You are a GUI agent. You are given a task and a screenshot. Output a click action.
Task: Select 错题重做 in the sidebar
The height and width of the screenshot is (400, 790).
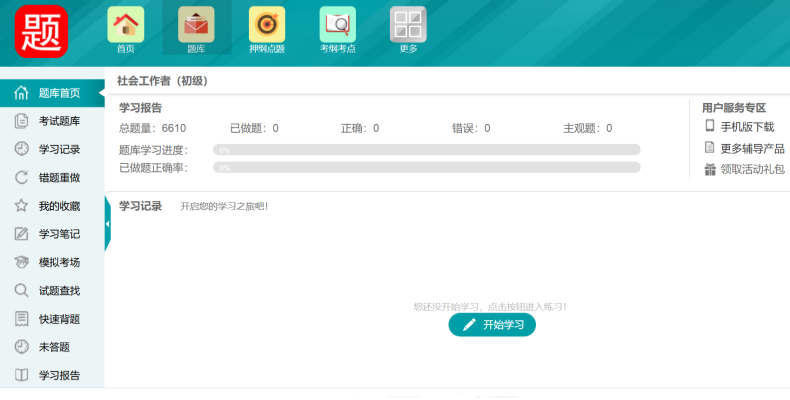coord(52,177)
